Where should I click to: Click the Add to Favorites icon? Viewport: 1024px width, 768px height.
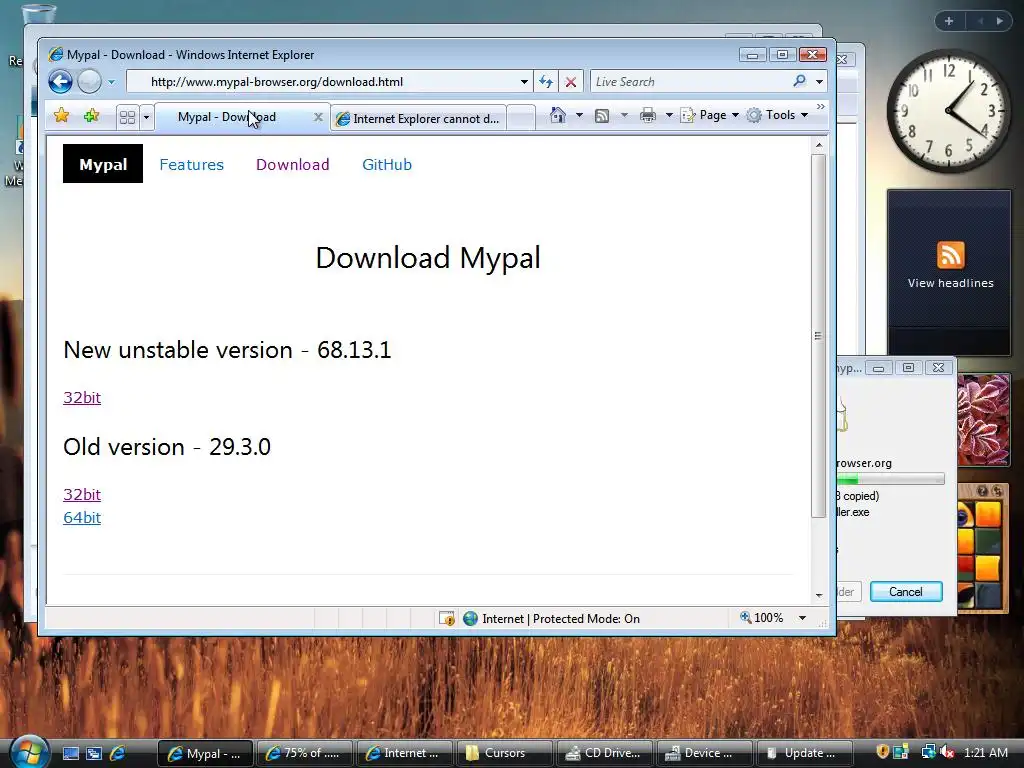coord(91,116)
